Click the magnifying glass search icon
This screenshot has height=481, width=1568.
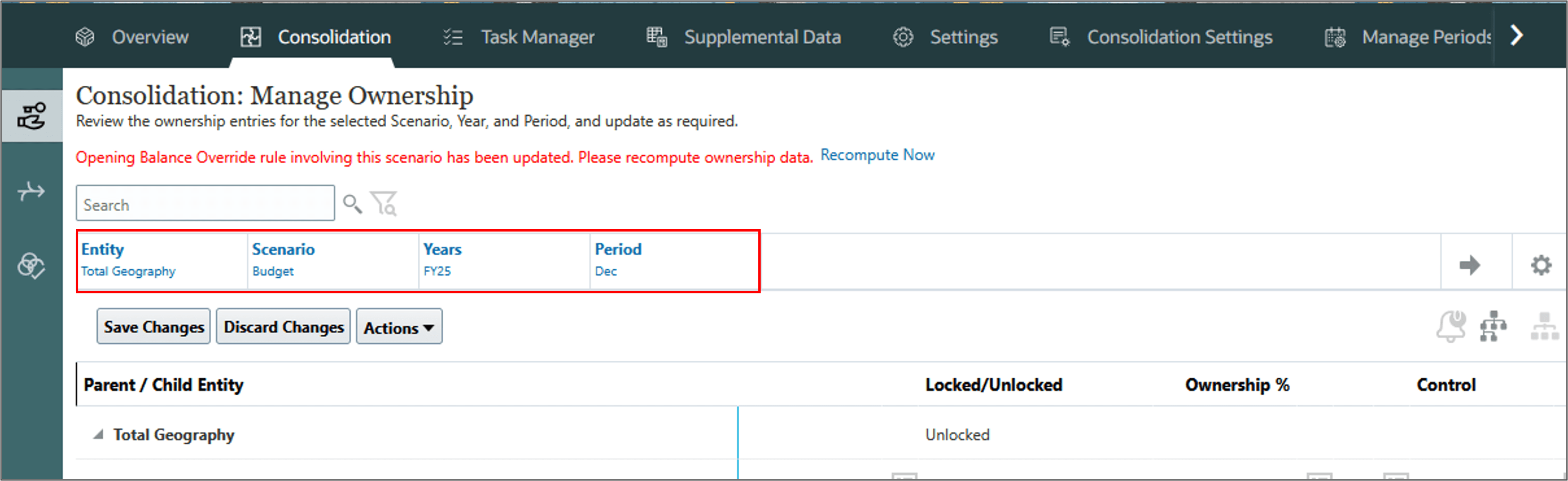click(352, 204)
